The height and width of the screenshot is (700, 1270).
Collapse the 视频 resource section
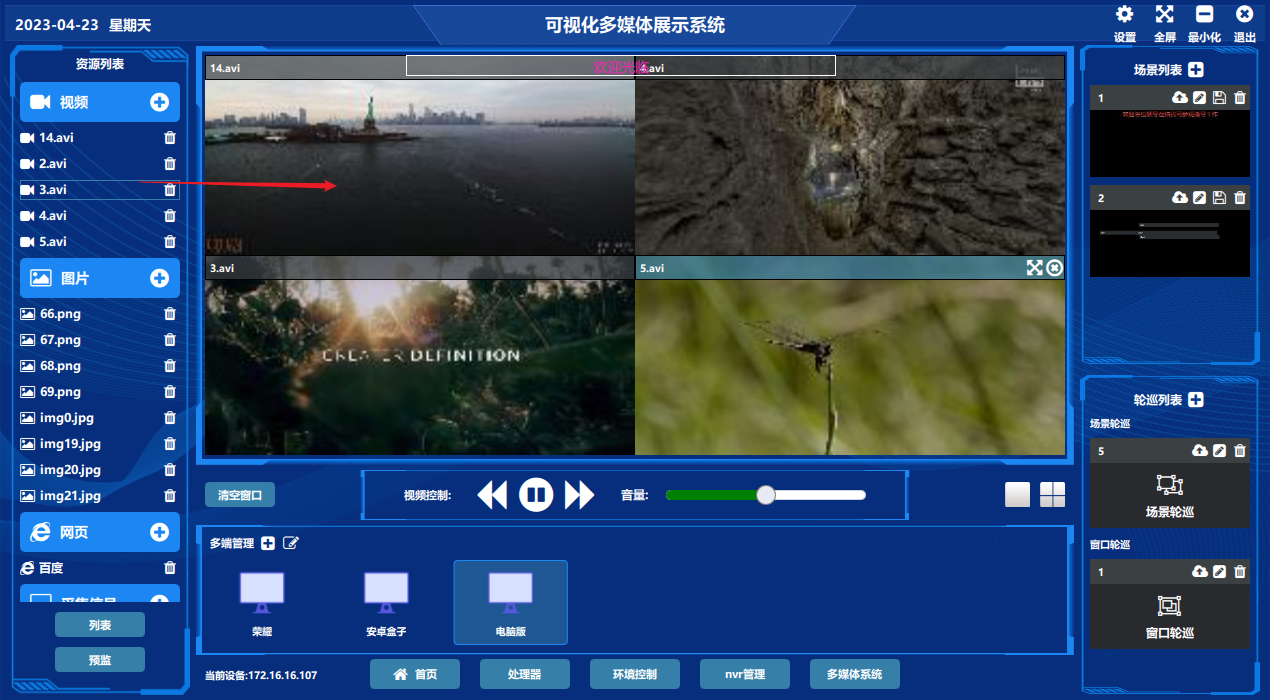[100, 102]
